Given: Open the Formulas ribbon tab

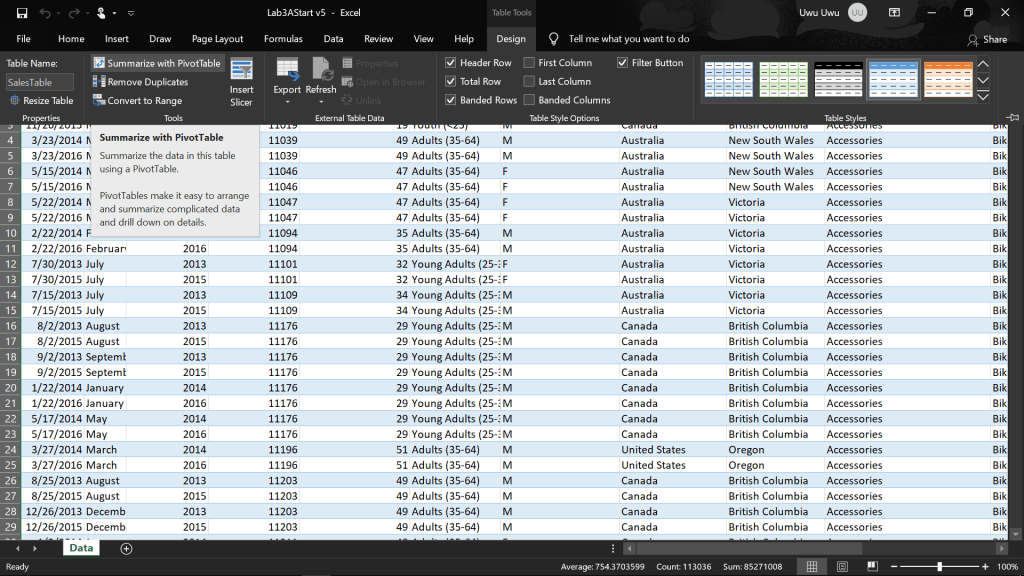Looking at the screenshot, I should [x=283, y=39].
